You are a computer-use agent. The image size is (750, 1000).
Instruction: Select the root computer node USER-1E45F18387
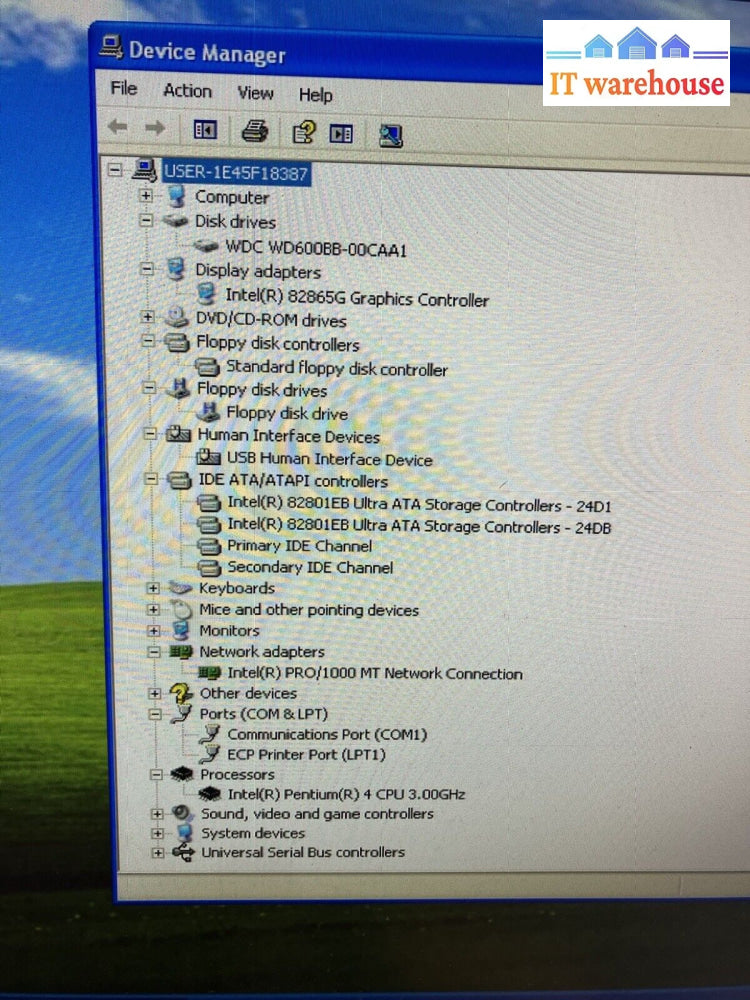[x=236, y=173]
